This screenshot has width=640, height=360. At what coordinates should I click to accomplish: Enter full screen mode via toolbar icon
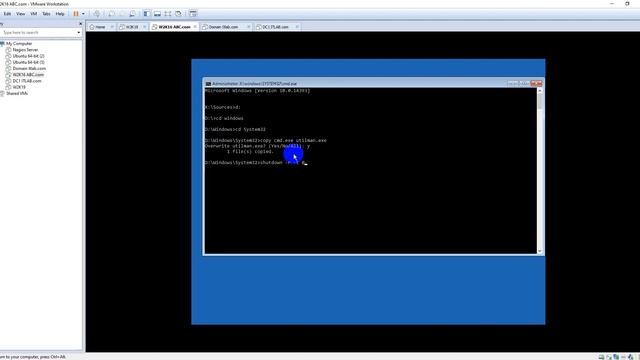pyautogui.click(x=168, y=13)
